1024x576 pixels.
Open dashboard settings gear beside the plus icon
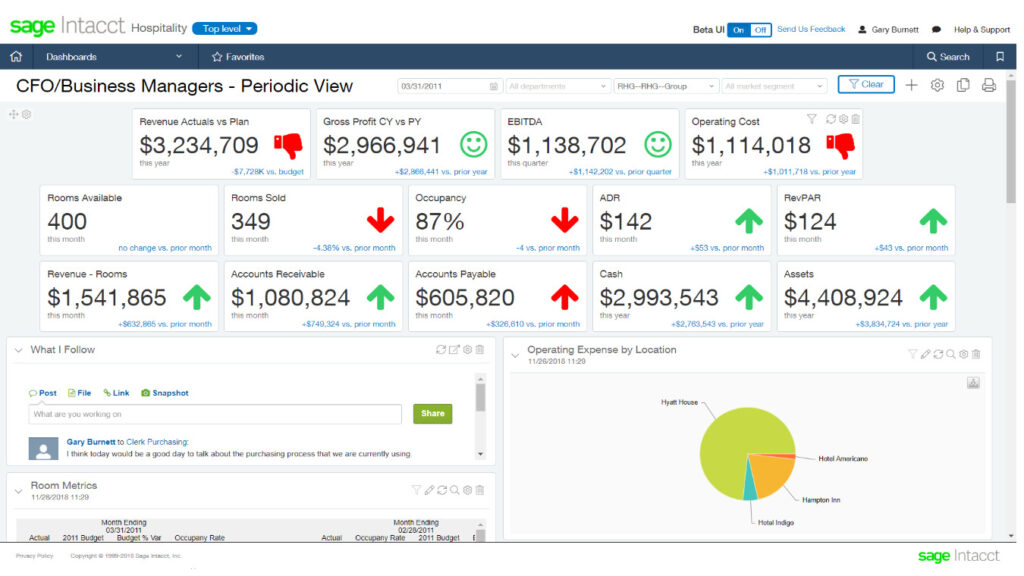(x=937, y=85)
